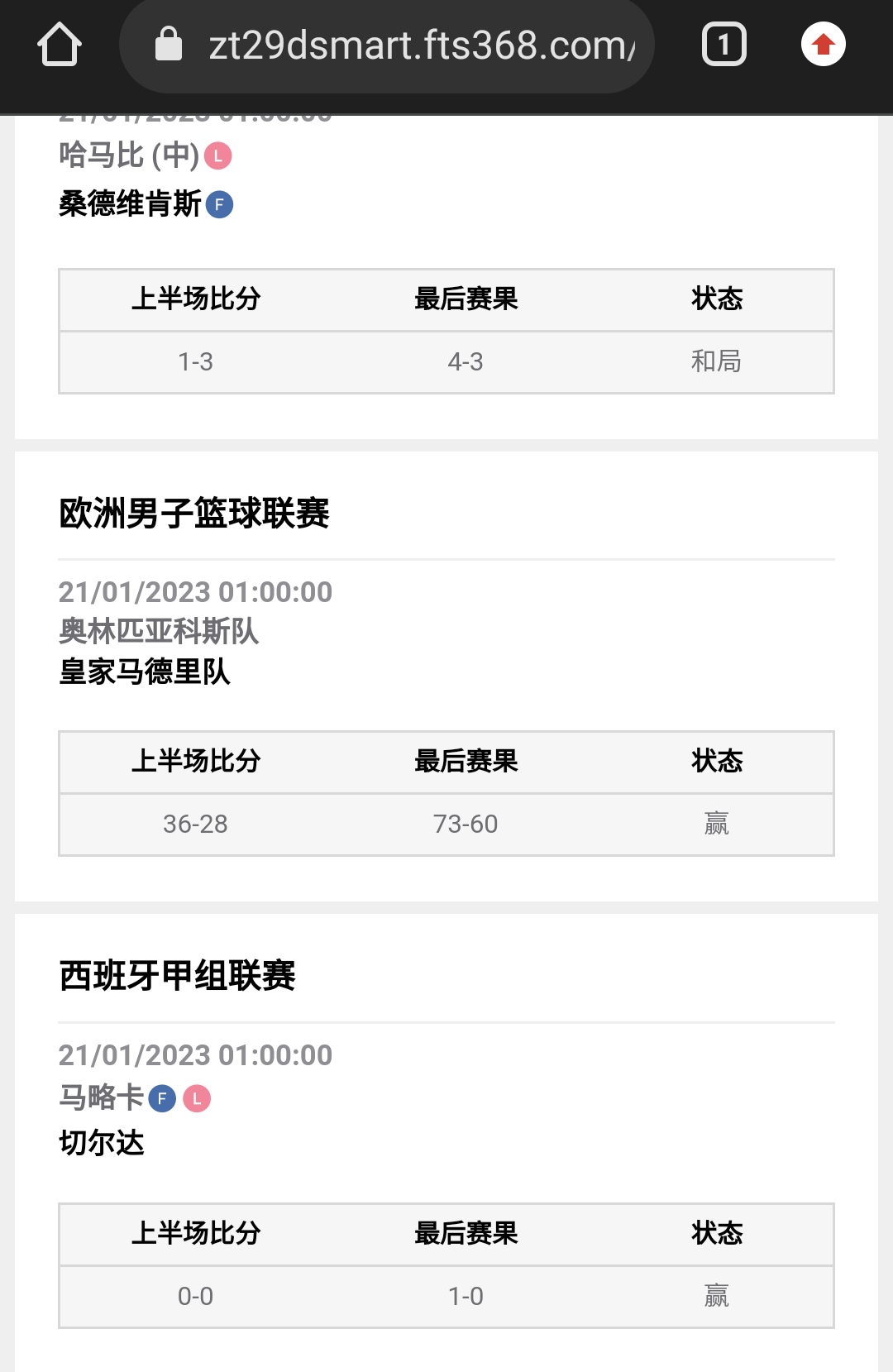Click the blue F badge beside 桑德维肯斯
893x1372 pixels.
pyautogui.click(x=219, y=204)
